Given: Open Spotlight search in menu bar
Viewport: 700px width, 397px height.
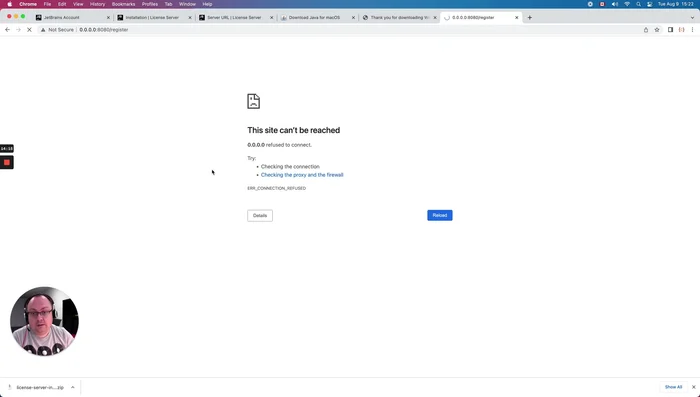Looking at the screenshot, I should [x=638, y=4].
